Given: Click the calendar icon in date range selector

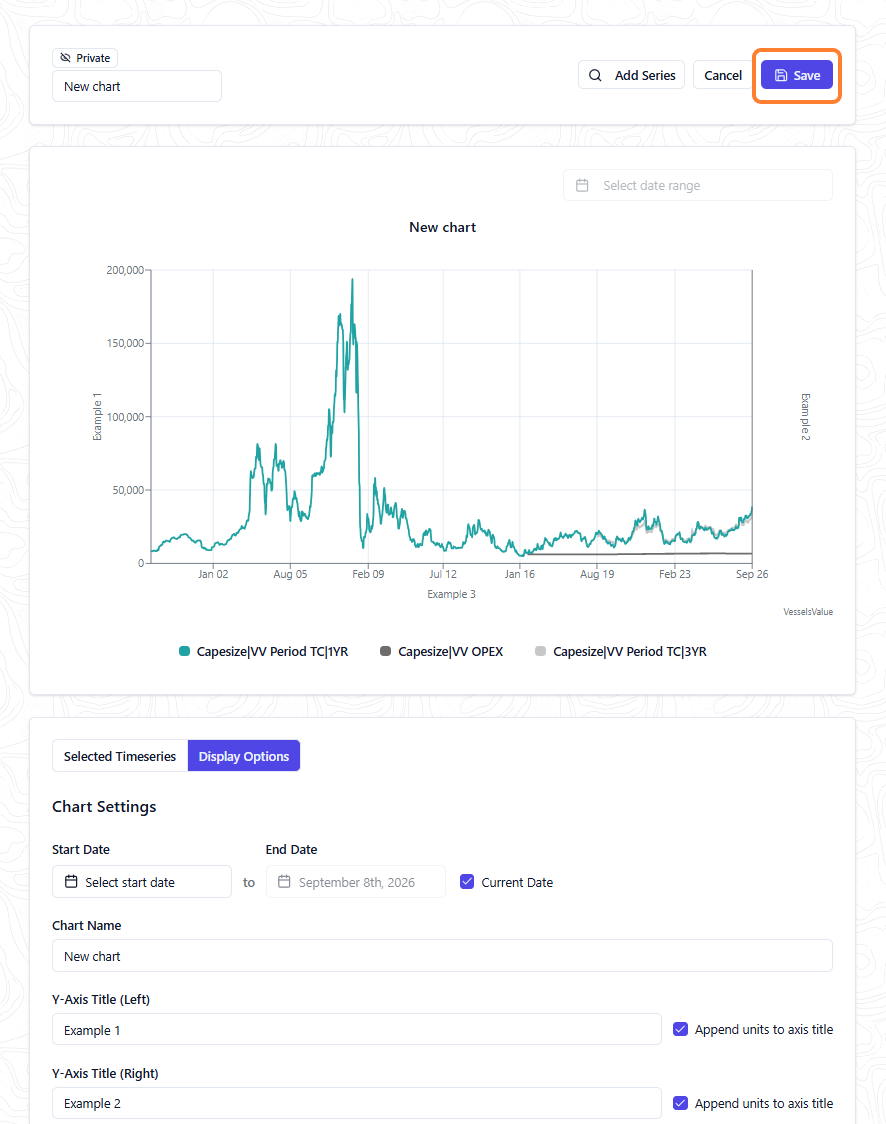Looking at the screenshot, I should (582, 186).
